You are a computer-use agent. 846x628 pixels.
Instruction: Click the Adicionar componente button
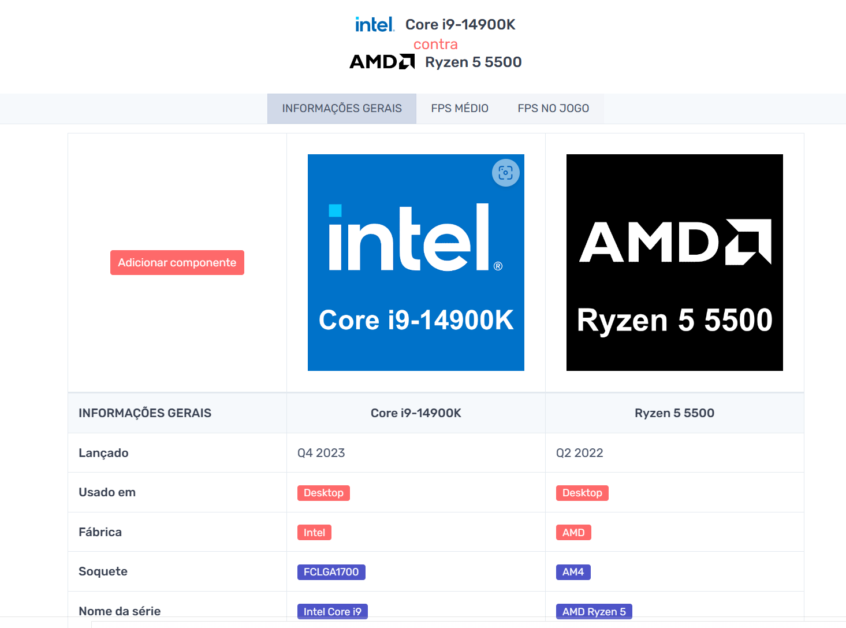177,263
